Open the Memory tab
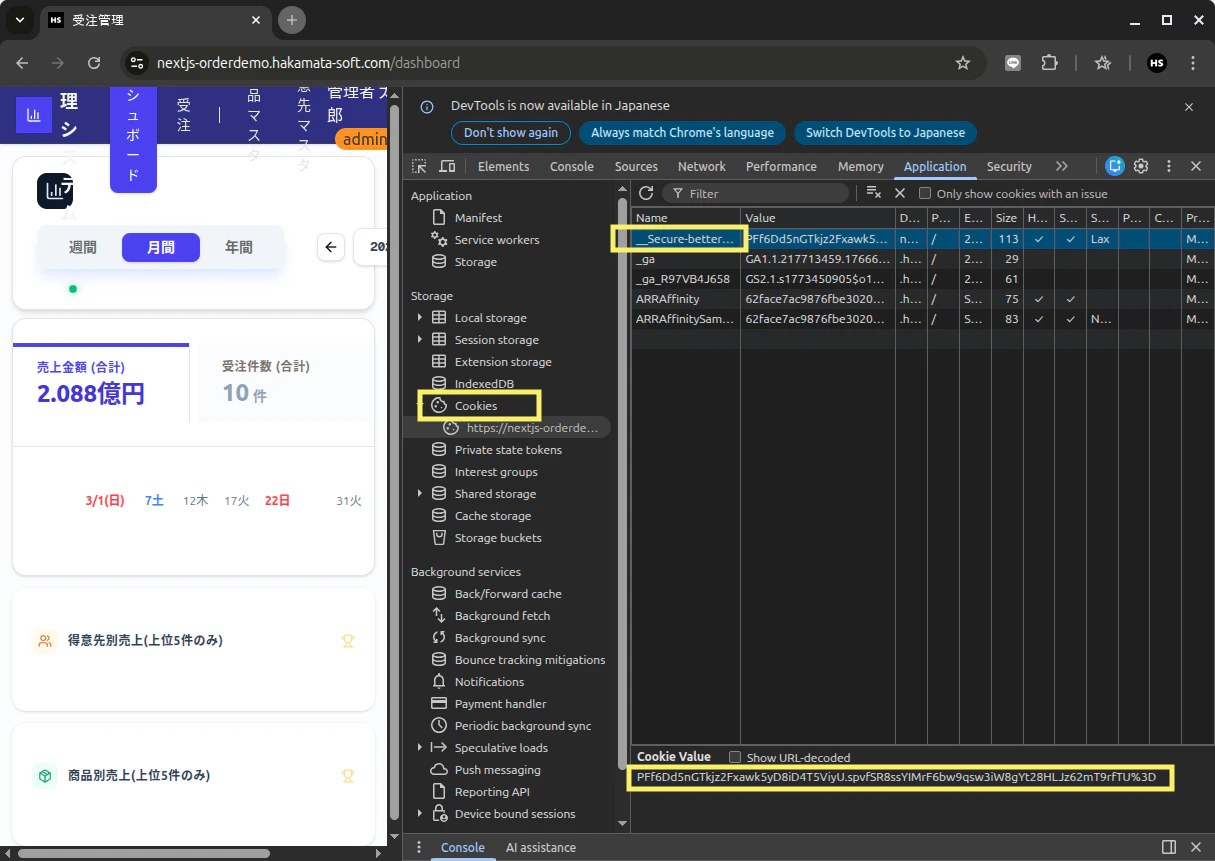This screenshot has height=861, width=1215. [861, 166]
